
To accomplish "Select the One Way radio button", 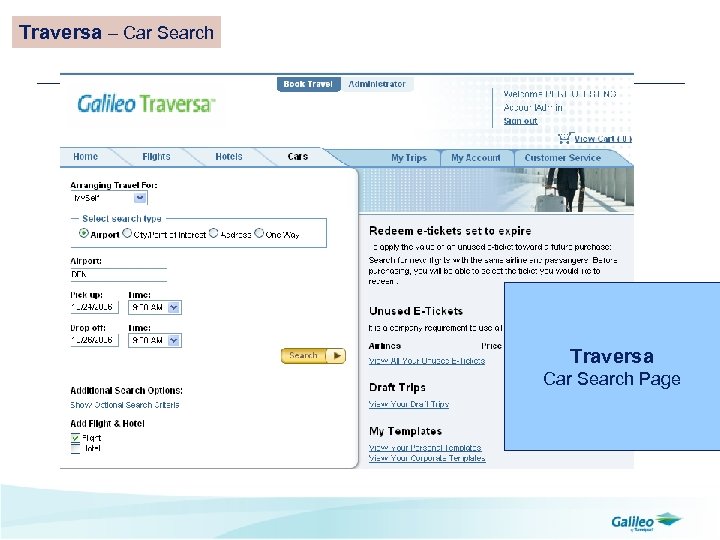I will point(259,233).
